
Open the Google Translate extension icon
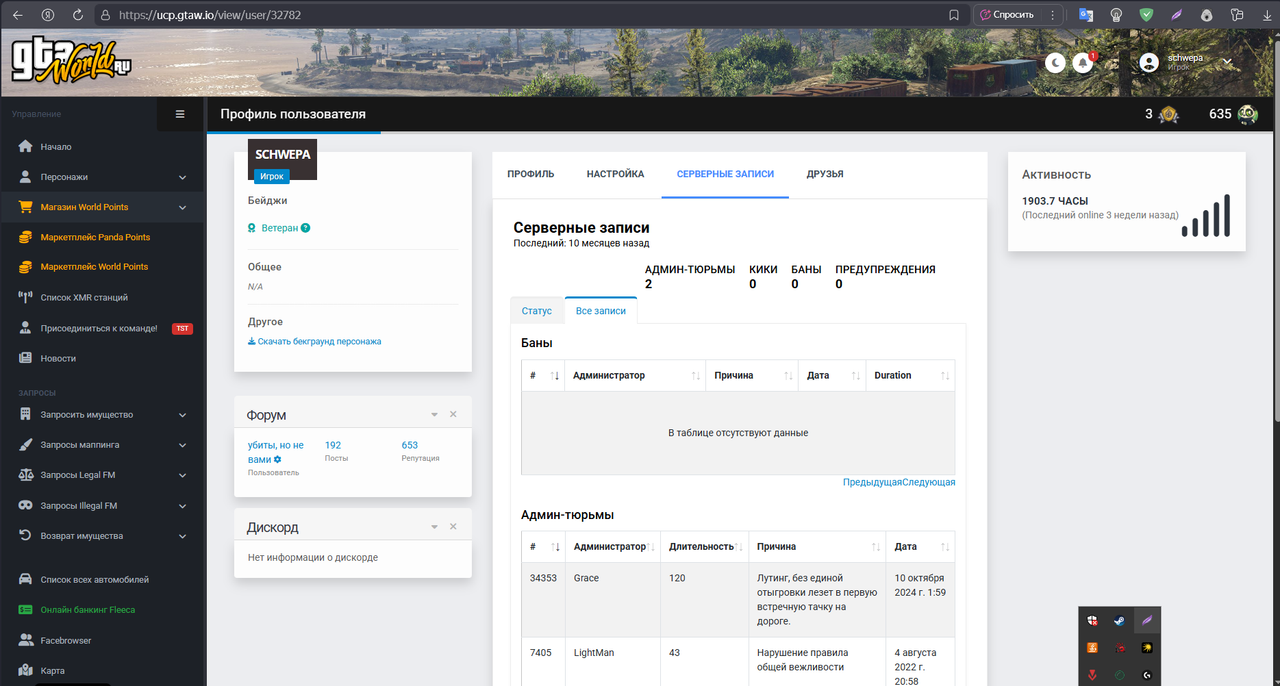(x=1086, y=15)
